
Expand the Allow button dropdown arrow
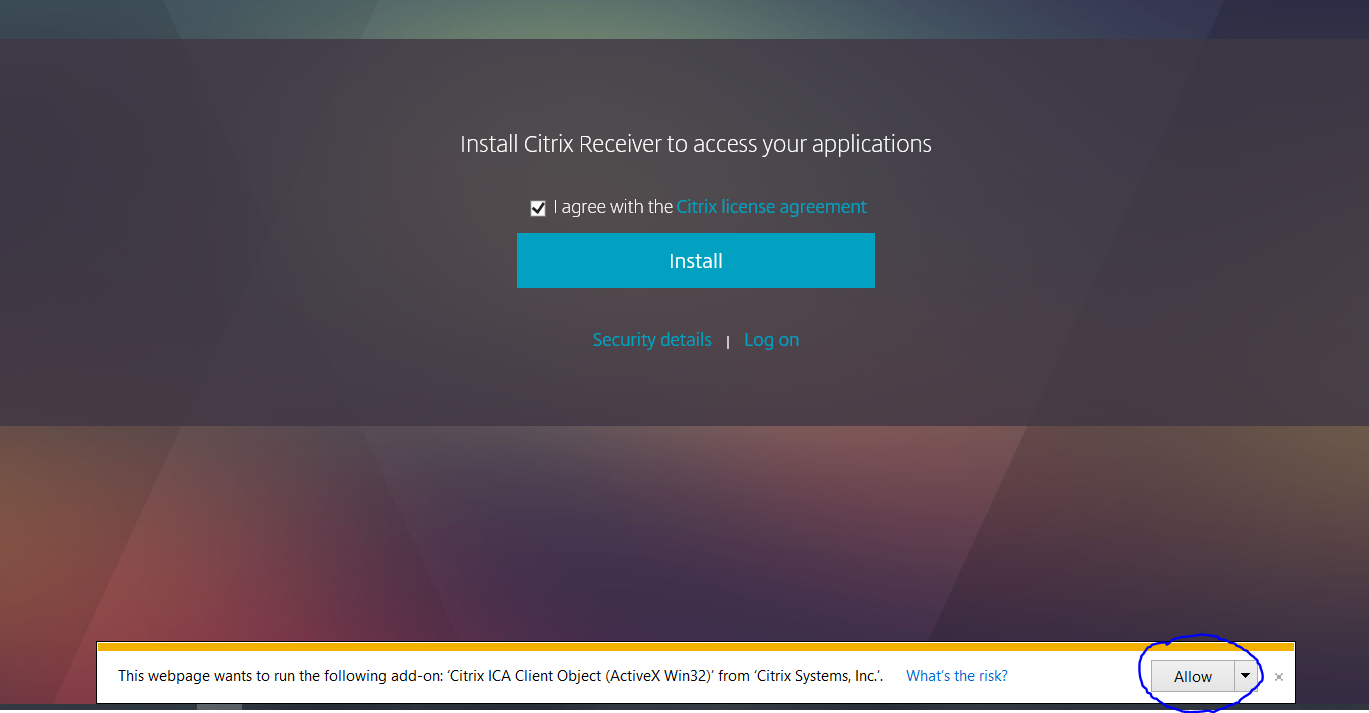1245,676
